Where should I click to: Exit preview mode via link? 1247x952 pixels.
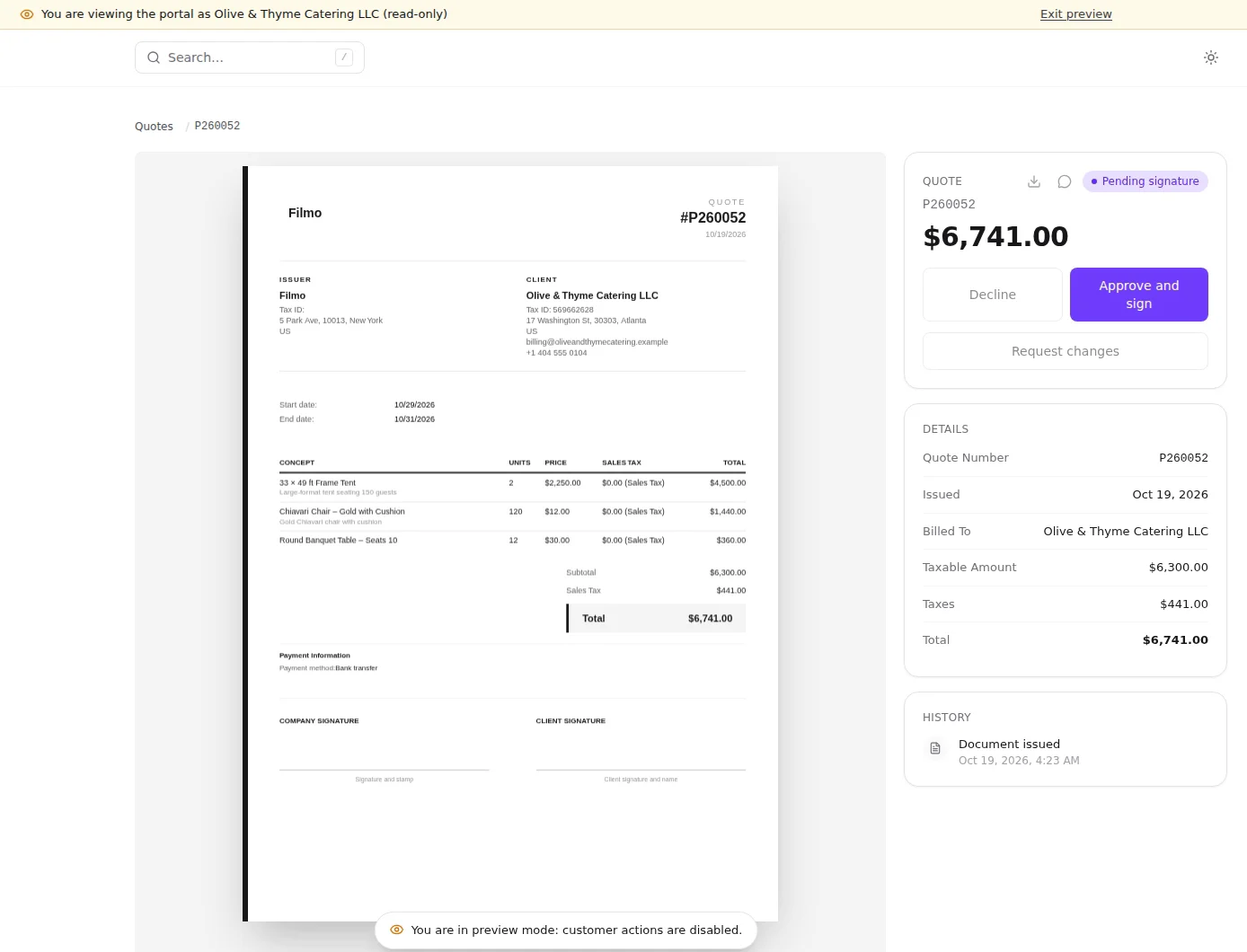pos(1076,14)
